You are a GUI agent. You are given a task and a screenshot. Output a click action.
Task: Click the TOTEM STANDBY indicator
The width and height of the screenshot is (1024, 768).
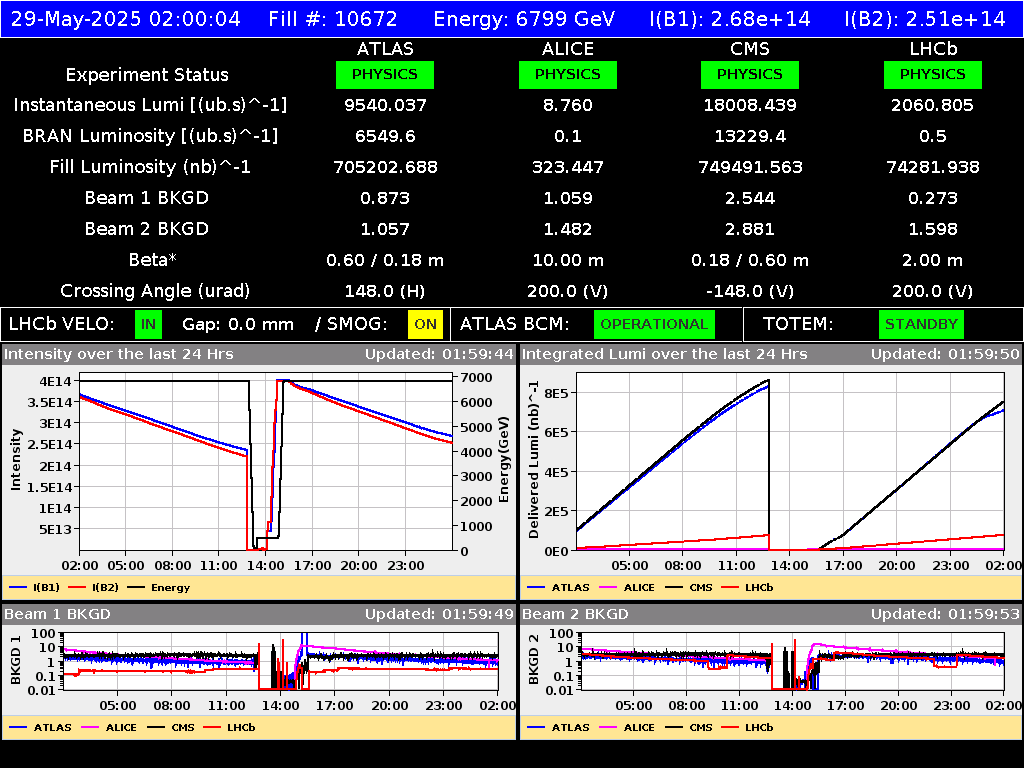[x=921, y=325]
